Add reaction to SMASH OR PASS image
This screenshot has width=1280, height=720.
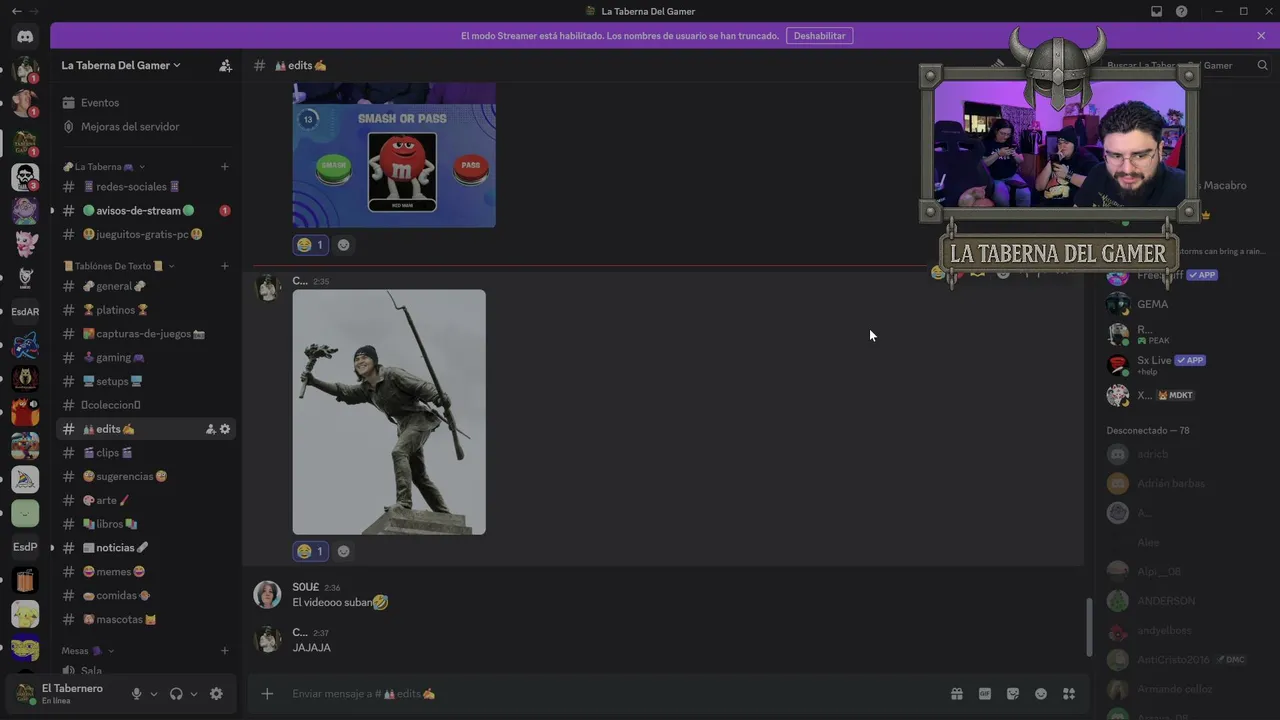[x=344, y=245]
